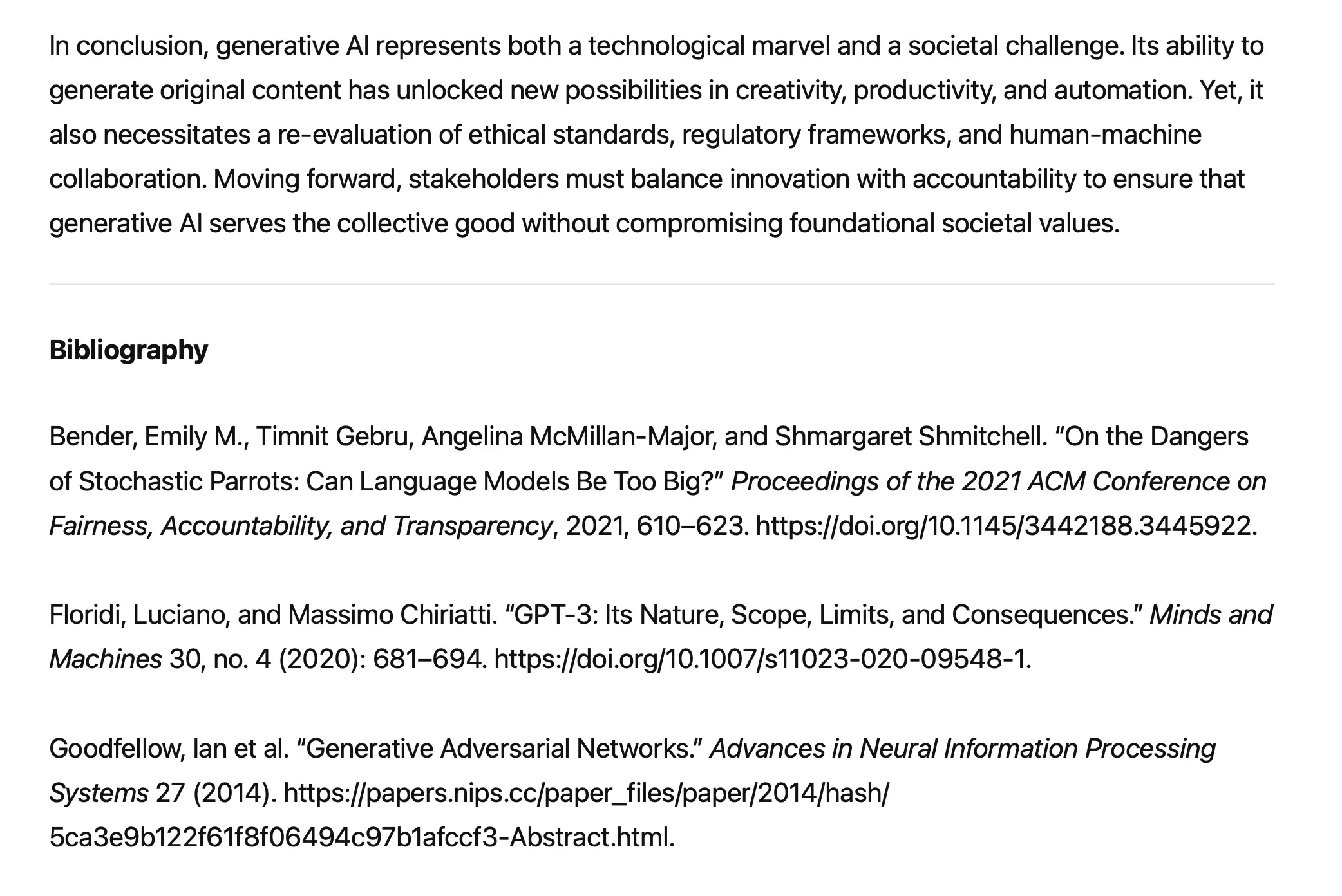Image resolution: width=1342 pixels, height=896 pixels.
Task: Click the italic "Fairness, Accountability, and Transparency" text
Action: [301, 526]
